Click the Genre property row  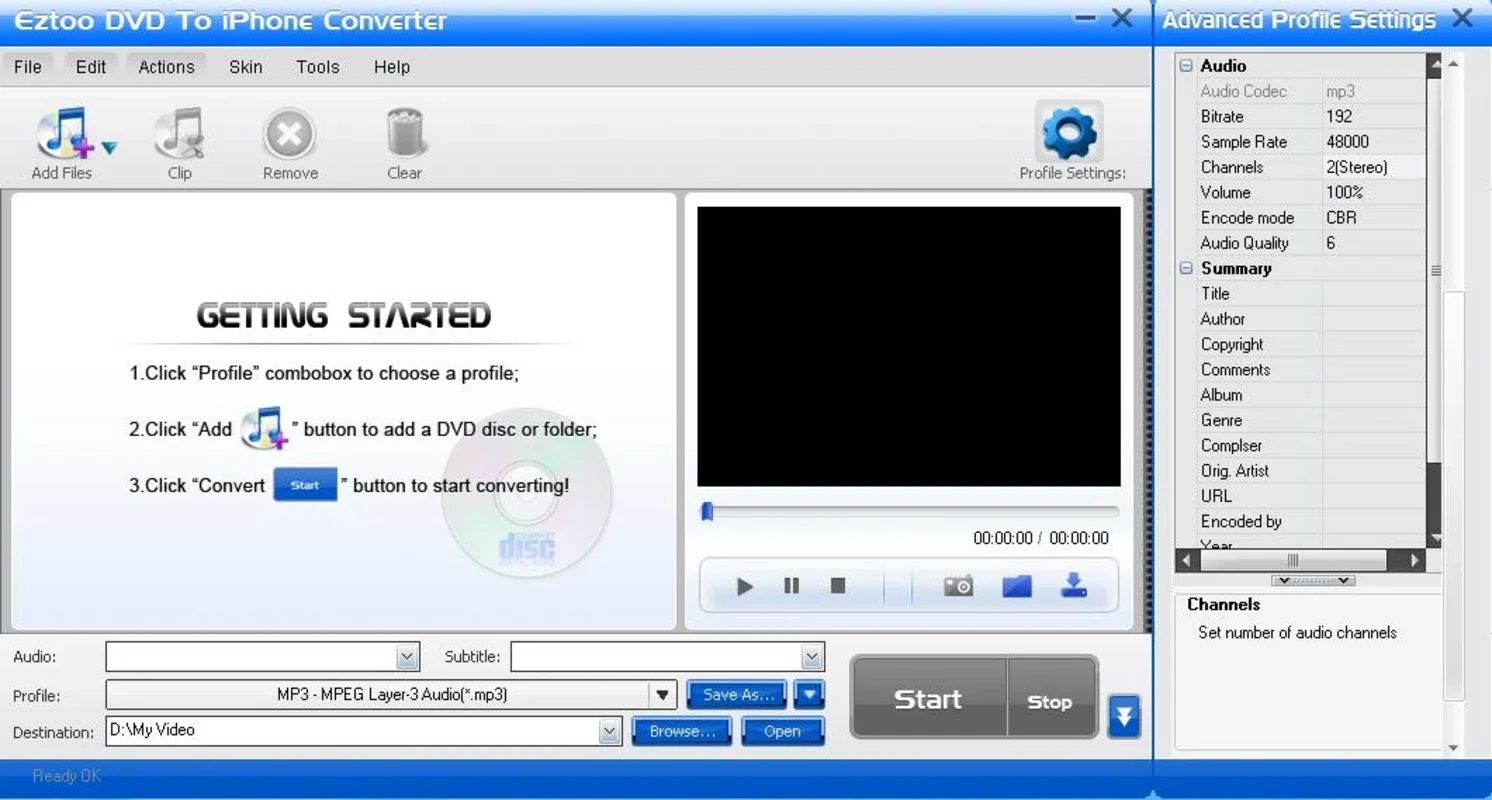[1311, 420]
